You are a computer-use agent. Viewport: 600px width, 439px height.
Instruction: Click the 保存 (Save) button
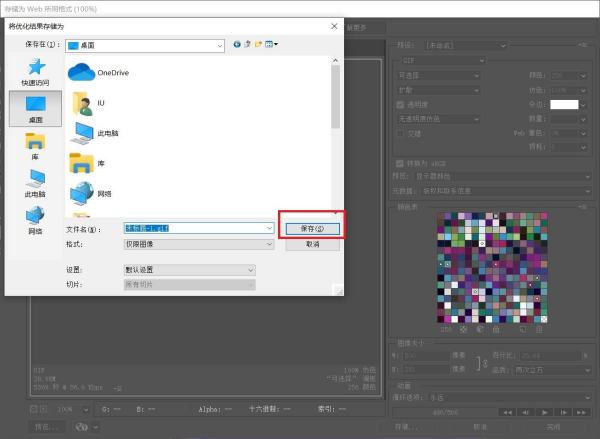pyautogui.click(x=313, y=228)
